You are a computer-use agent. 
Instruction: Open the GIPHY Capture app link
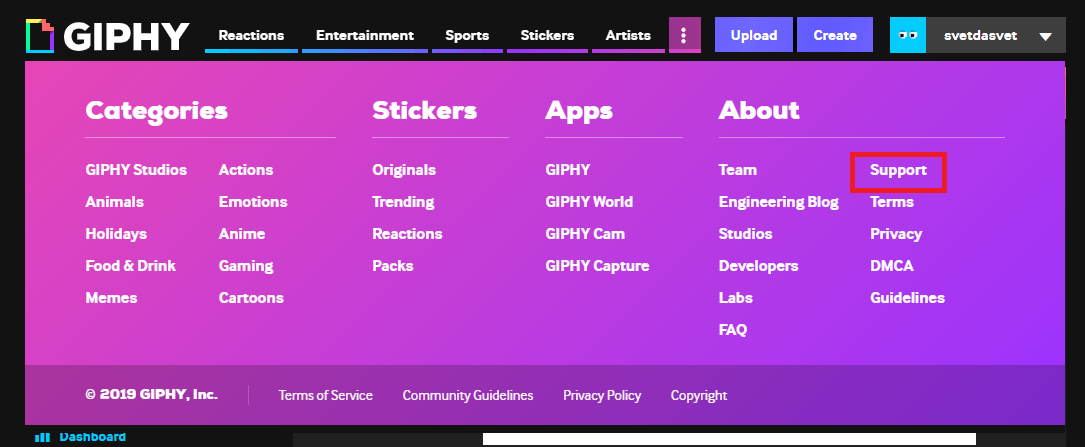coord(597,266)
